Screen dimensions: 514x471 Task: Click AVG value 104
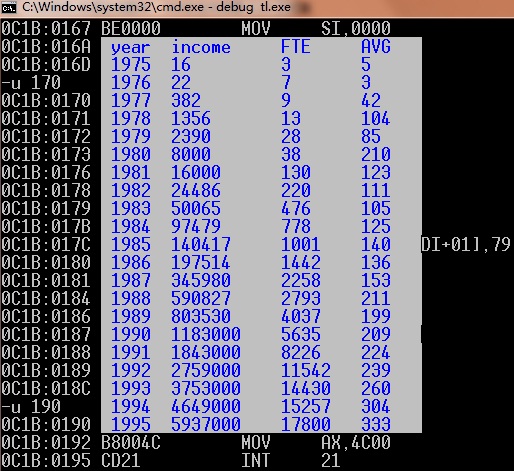pos(376,118)
